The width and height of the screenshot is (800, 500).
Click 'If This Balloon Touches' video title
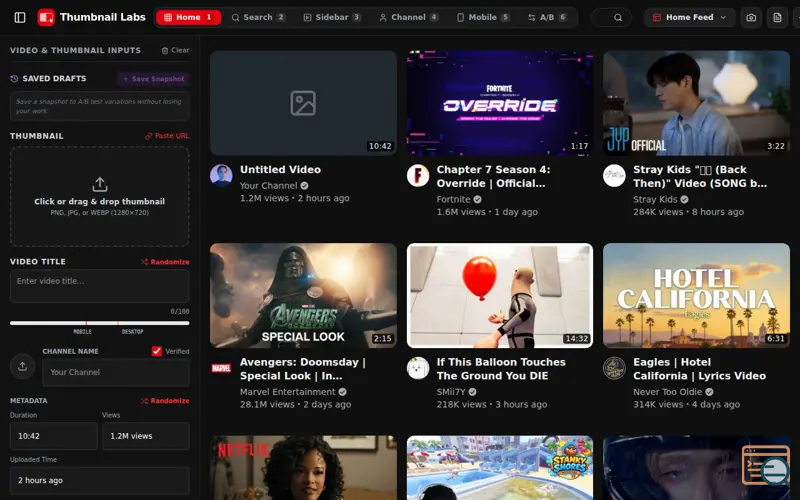pyautogui.click(x=501, y=369)
